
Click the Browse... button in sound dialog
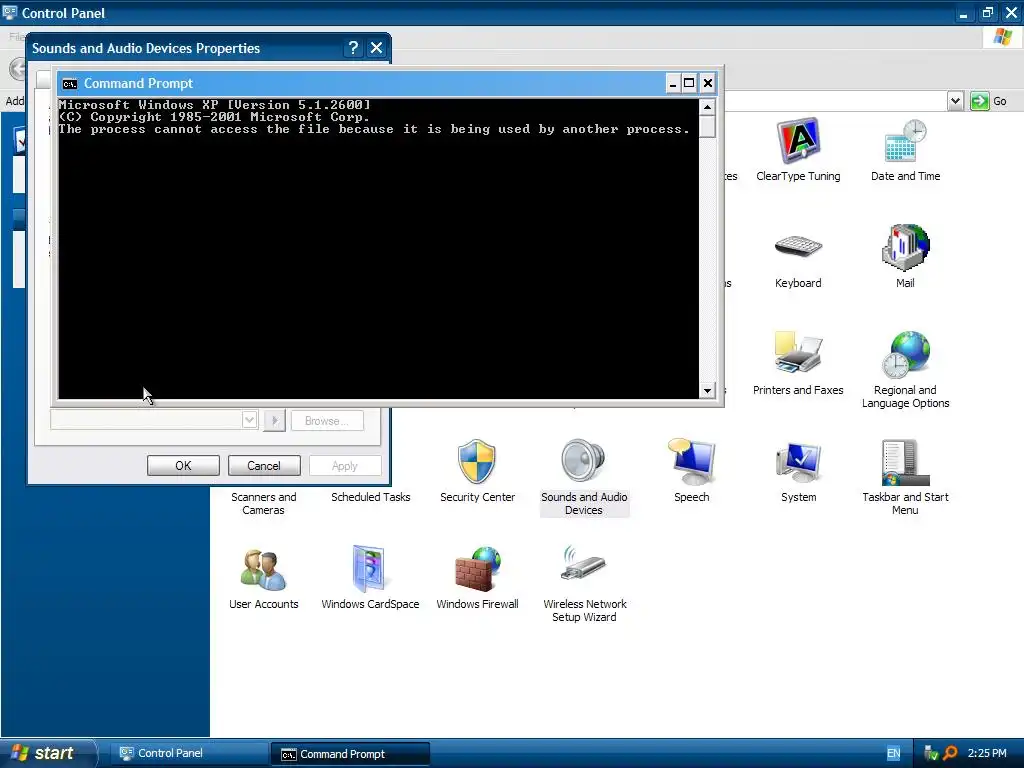tap(327, 421)
